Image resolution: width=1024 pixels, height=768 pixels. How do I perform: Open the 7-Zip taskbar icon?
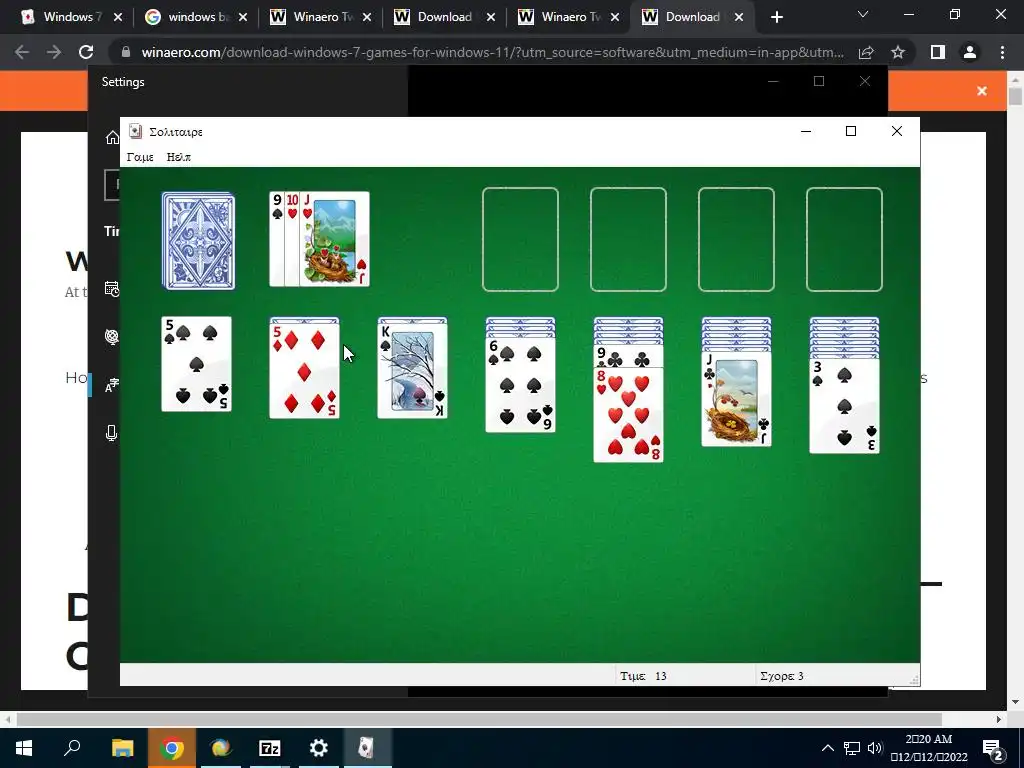[x=270, y=748]
